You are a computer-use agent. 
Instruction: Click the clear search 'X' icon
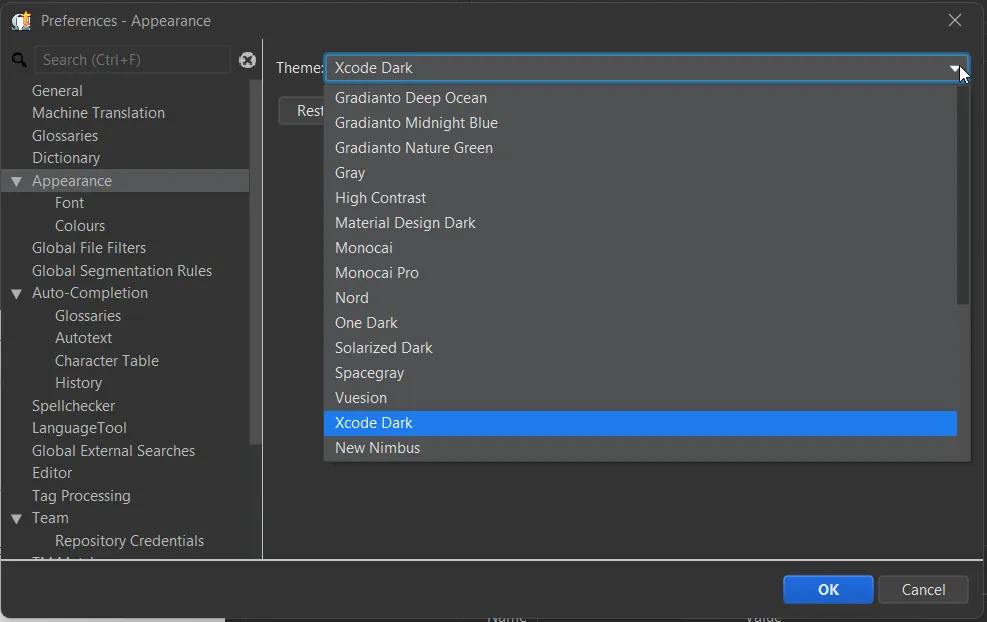(x=247, y=60)
